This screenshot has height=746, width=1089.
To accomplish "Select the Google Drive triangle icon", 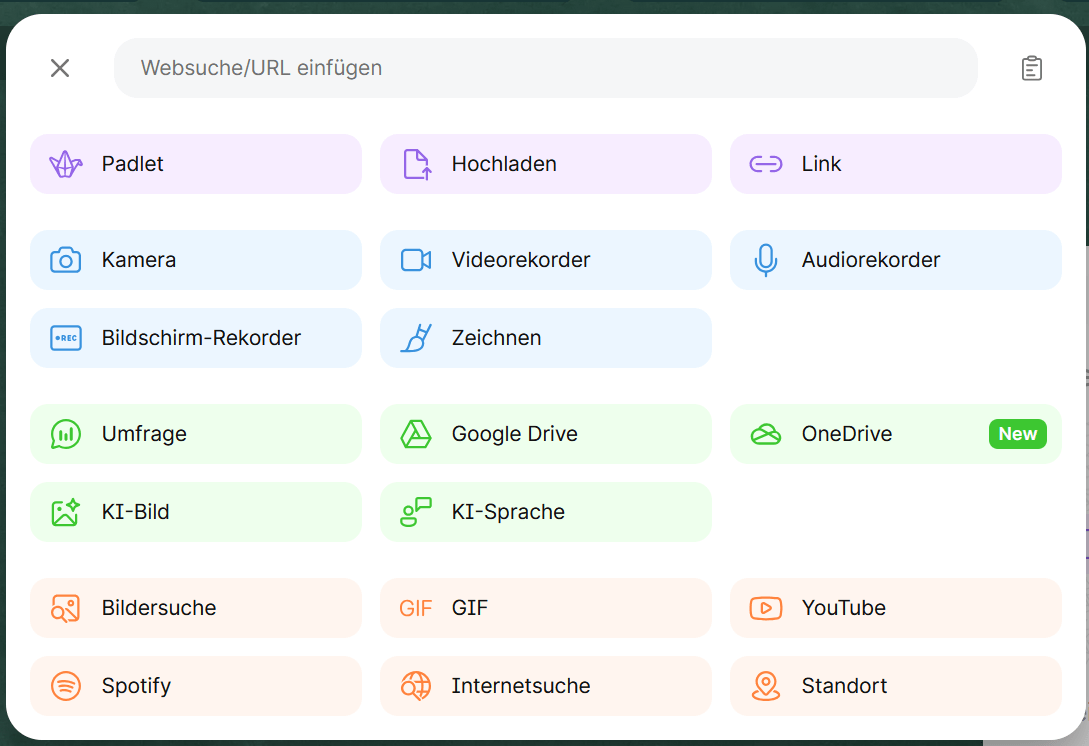I will pos(416,433).
